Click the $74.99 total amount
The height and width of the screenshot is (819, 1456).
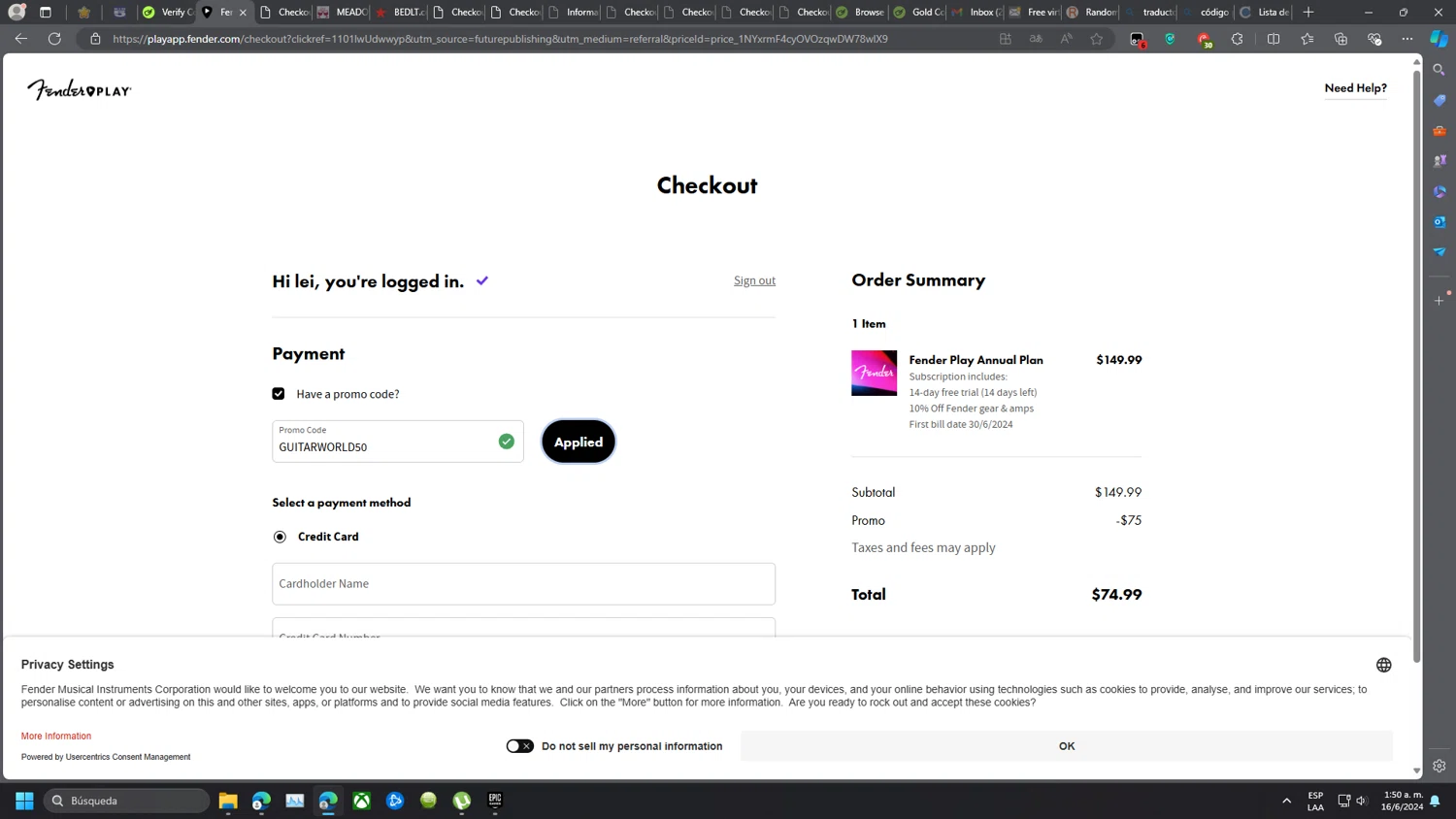[1116, 595]
